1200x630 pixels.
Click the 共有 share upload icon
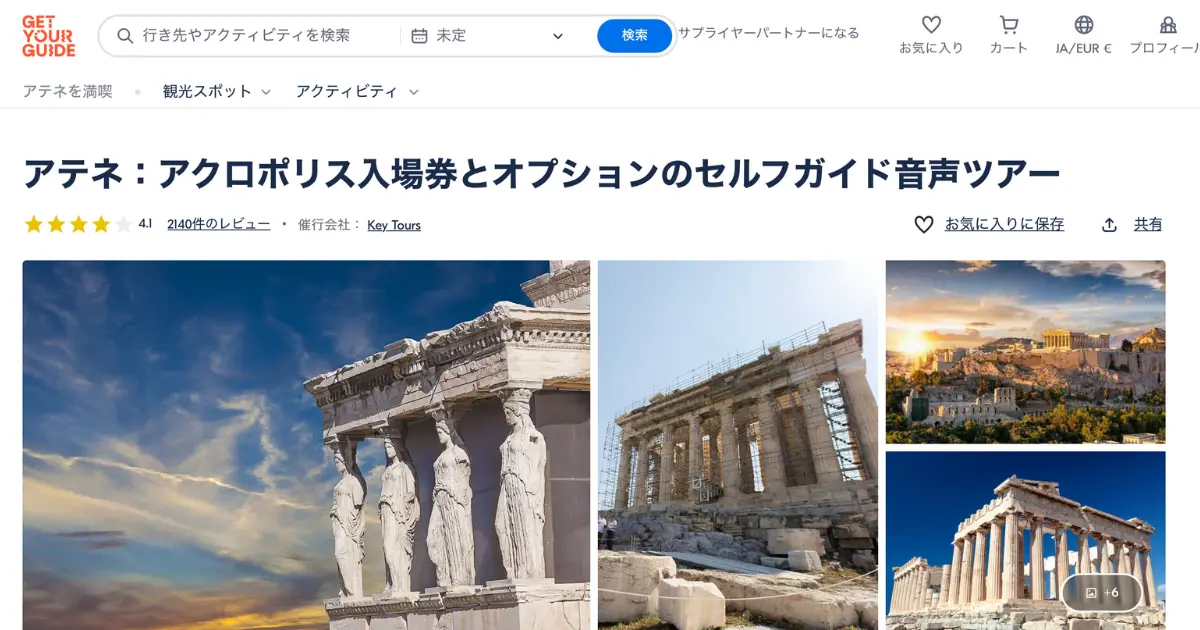coord(1109,225)
